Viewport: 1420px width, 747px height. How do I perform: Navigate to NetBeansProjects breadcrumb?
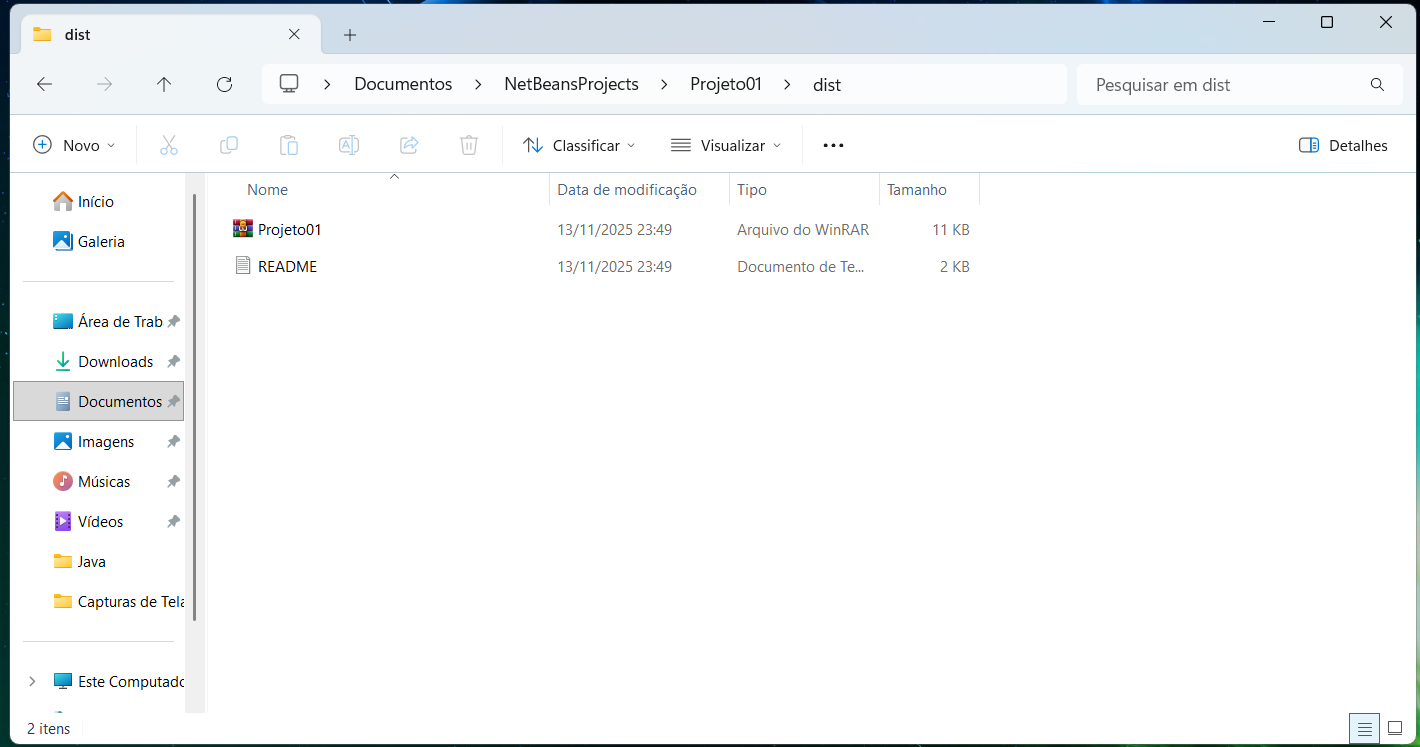tap(571, 85)
